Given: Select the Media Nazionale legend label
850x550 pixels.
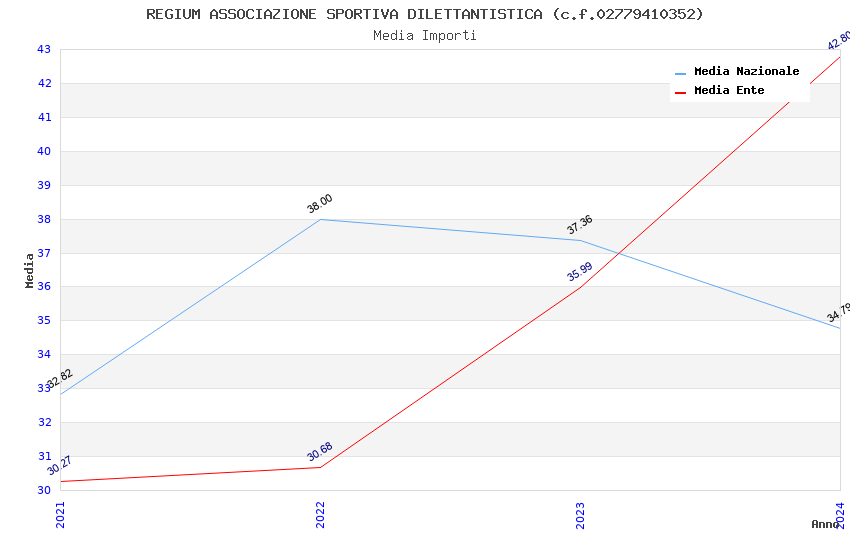Looking at the screenshot, I should (x=746, y=72).
